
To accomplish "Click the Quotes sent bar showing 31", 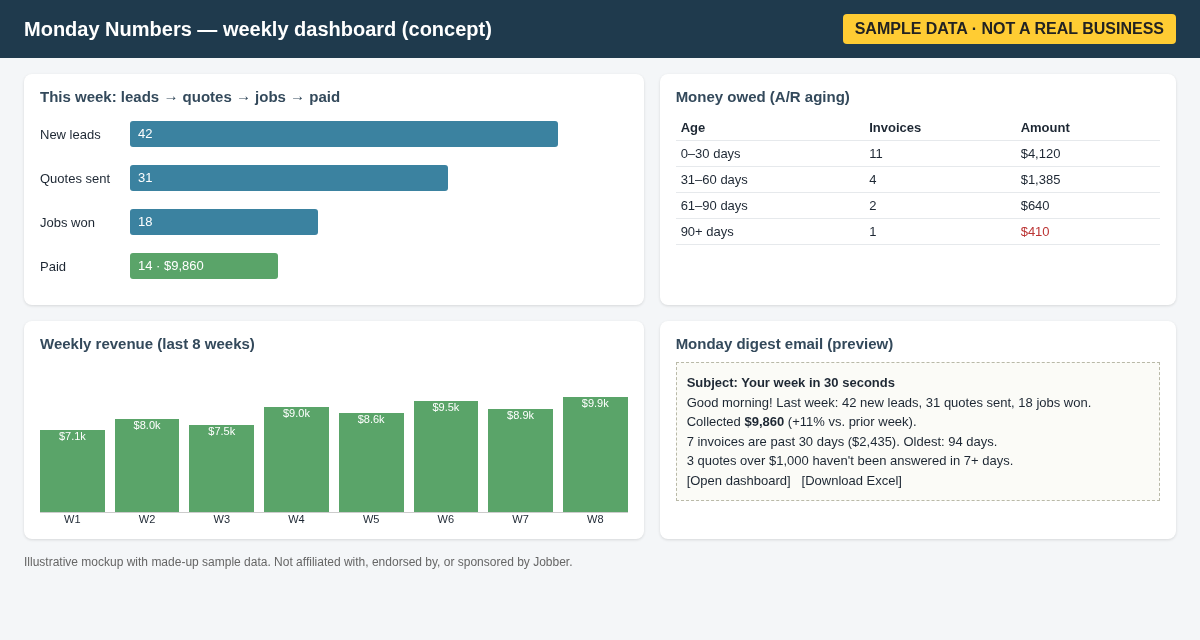I will [x=289, y=178].
